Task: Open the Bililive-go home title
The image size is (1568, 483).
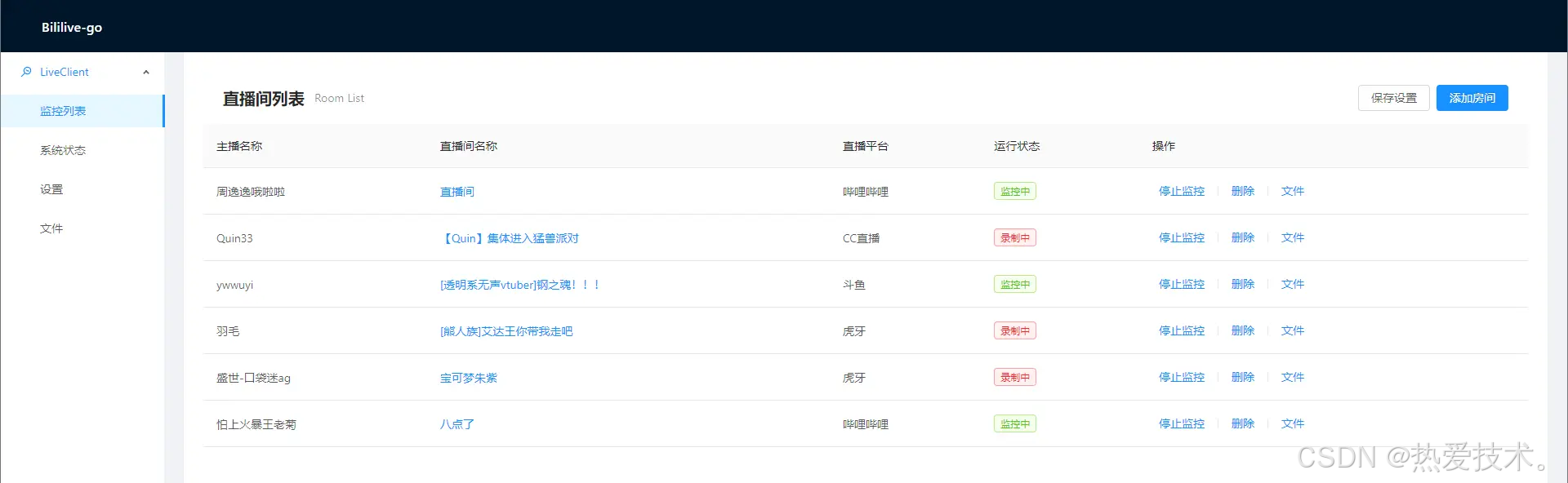Action: click(x=72, y=27)
